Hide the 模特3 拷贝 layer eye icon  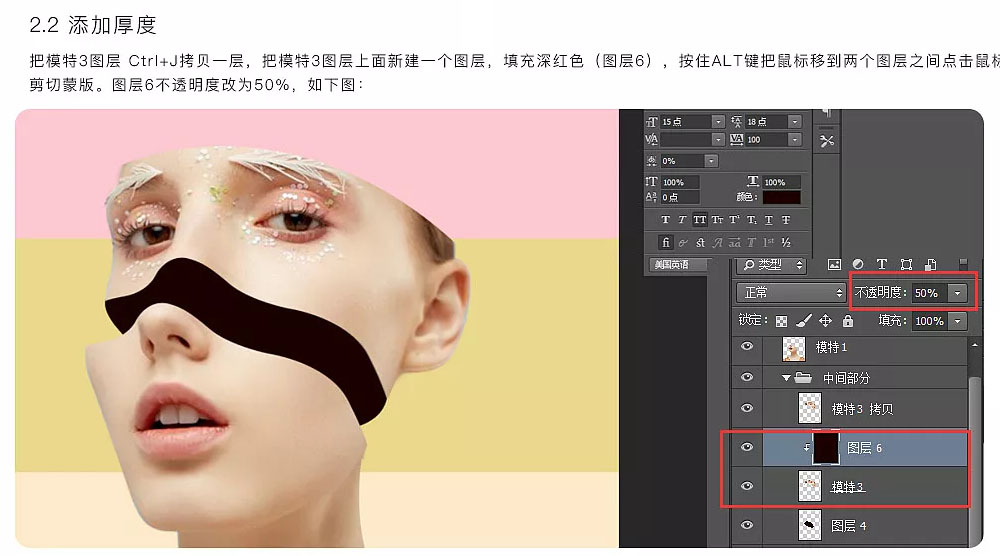[x=747, y=408]
